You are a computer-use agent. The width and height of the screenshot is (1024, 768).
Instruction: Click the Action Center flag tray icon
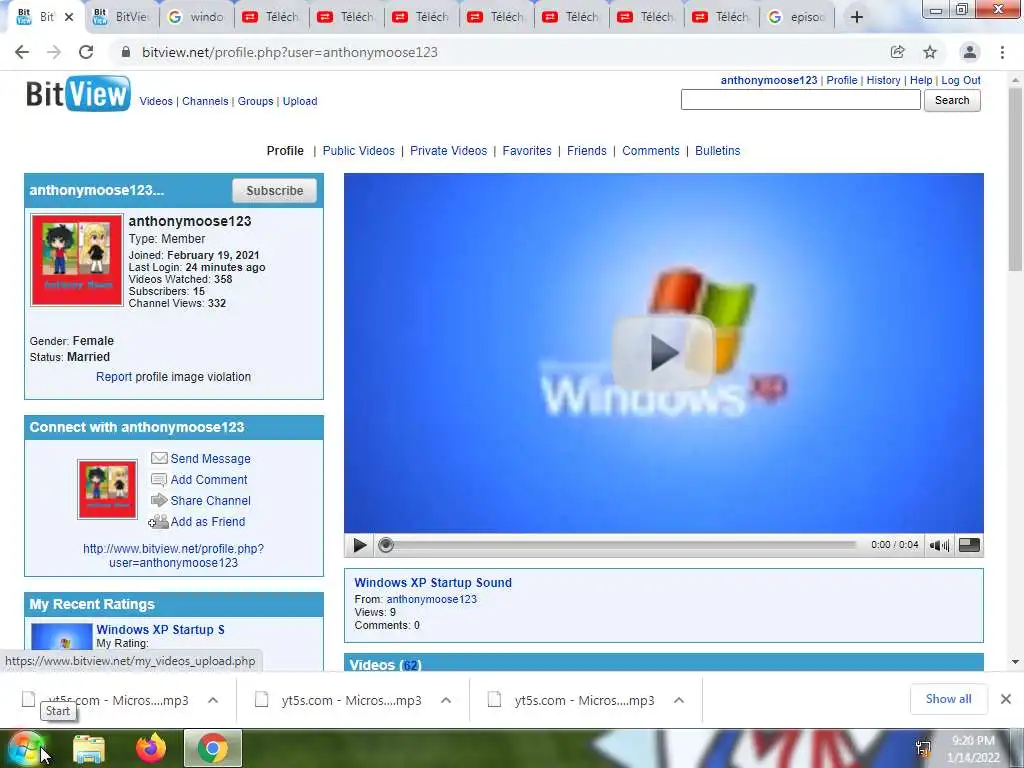coord(923,748)
